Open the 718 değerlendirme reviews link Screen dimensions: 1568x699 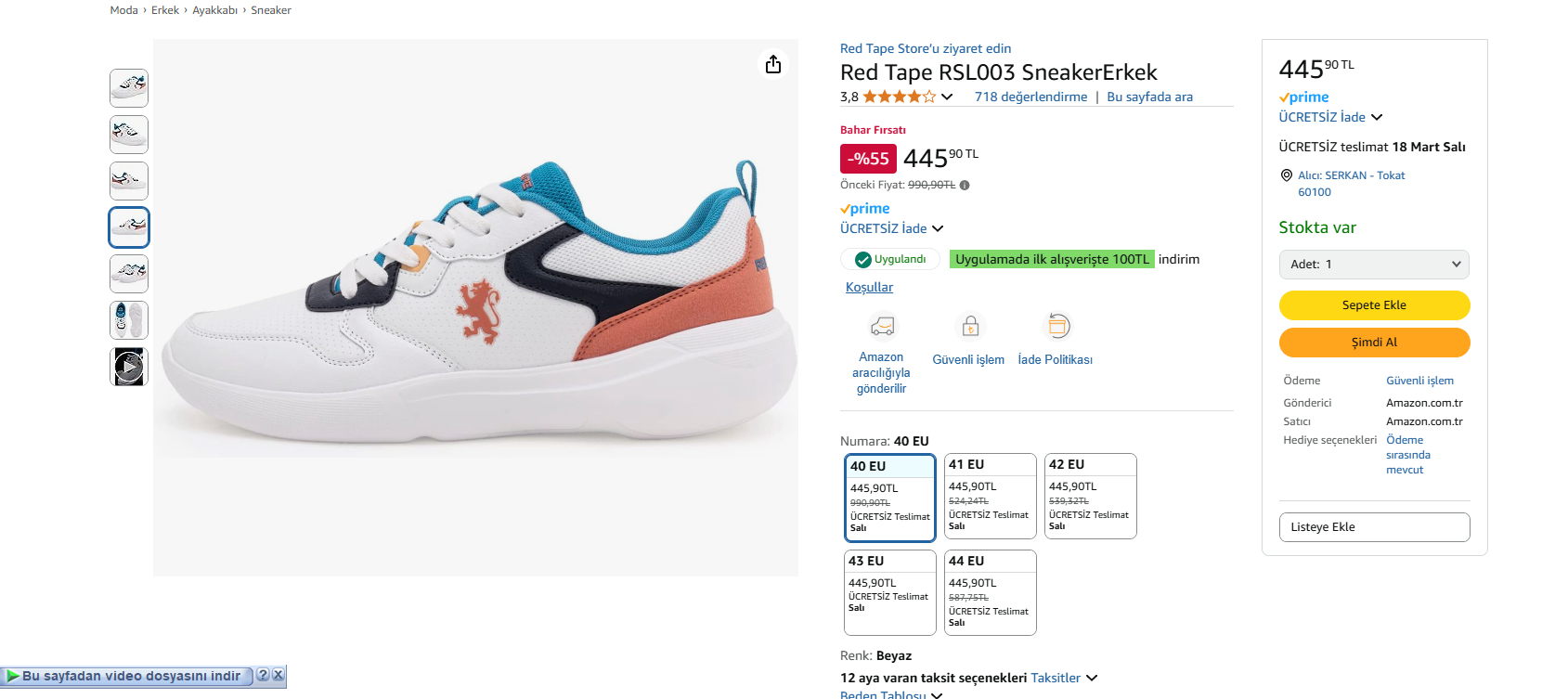tap(1030, 97)
